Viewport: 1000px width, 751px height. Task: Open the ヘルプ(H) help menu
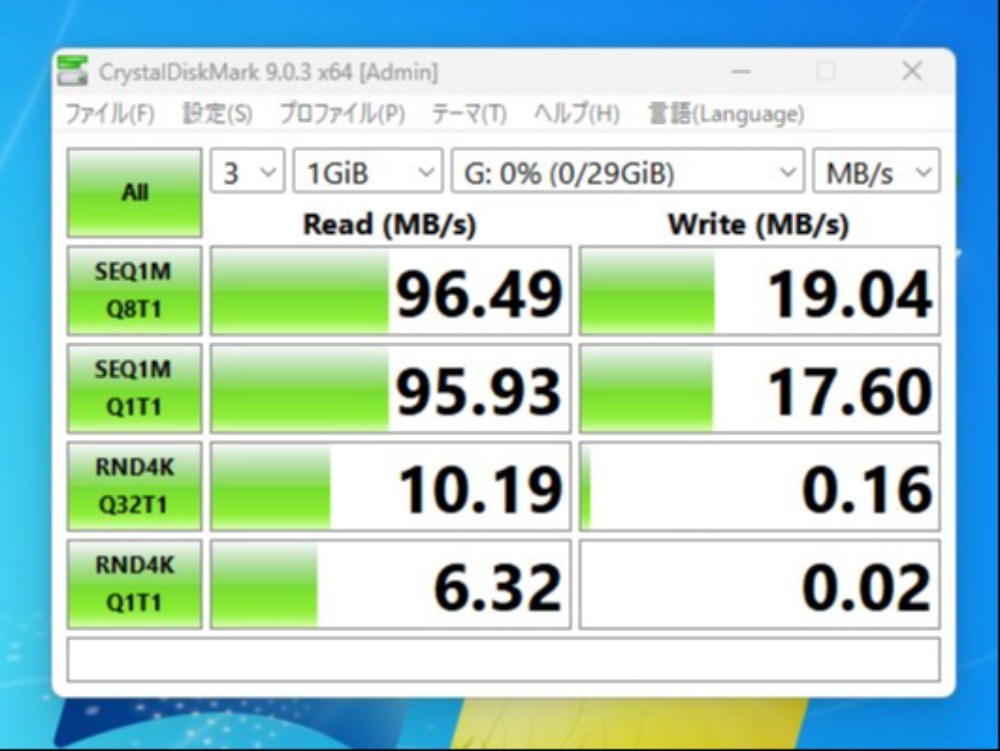click(577, 114)
